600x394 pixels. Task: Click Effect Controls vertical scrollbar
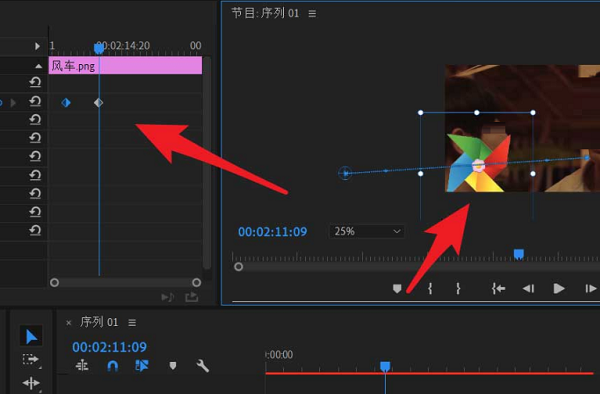pos(207,164)
